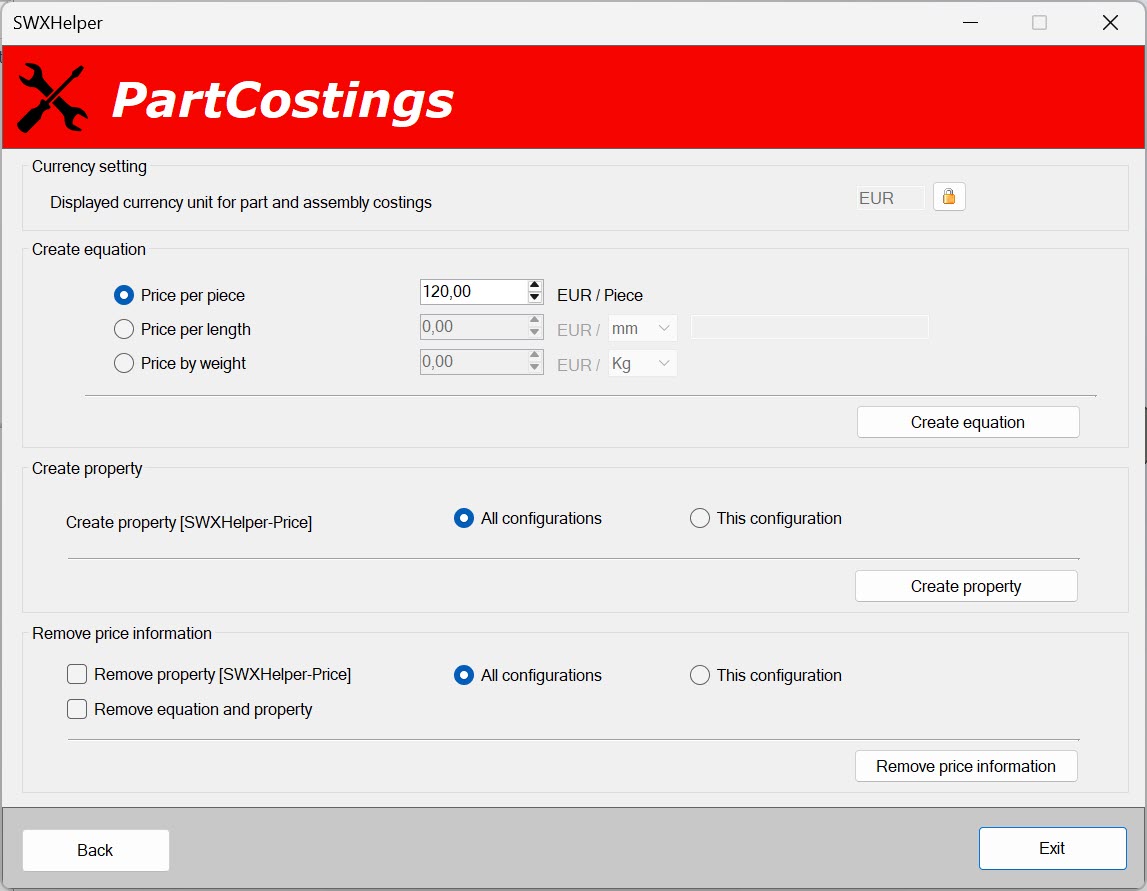The height and width of the screenshot is (891, 1147).
Task: Click the 'Create equation' group heading
Action: (89, 249)
